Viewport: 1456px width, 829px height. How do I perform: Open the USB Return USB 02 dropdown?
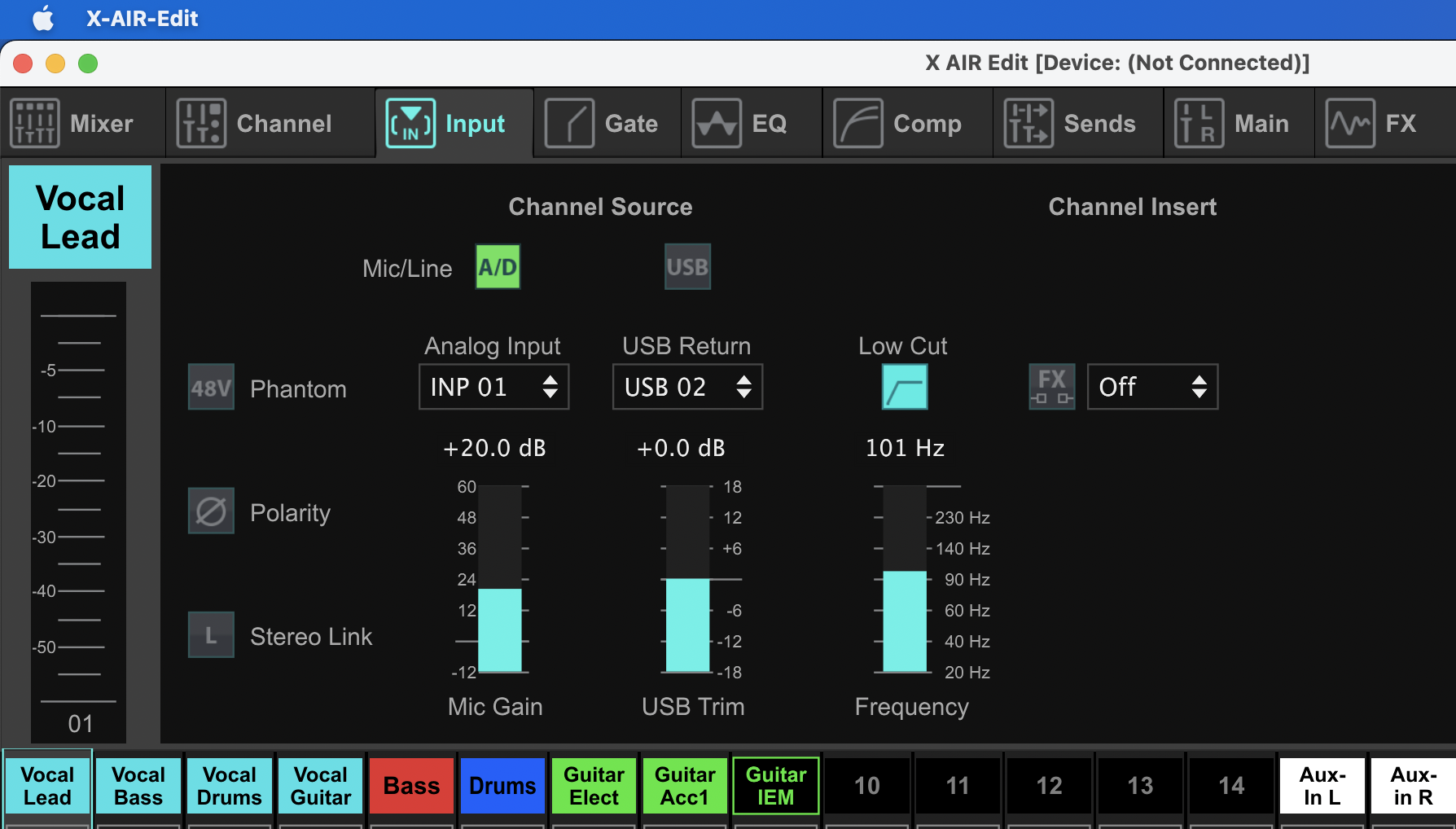pyautogui.click(x=687, y=387)
